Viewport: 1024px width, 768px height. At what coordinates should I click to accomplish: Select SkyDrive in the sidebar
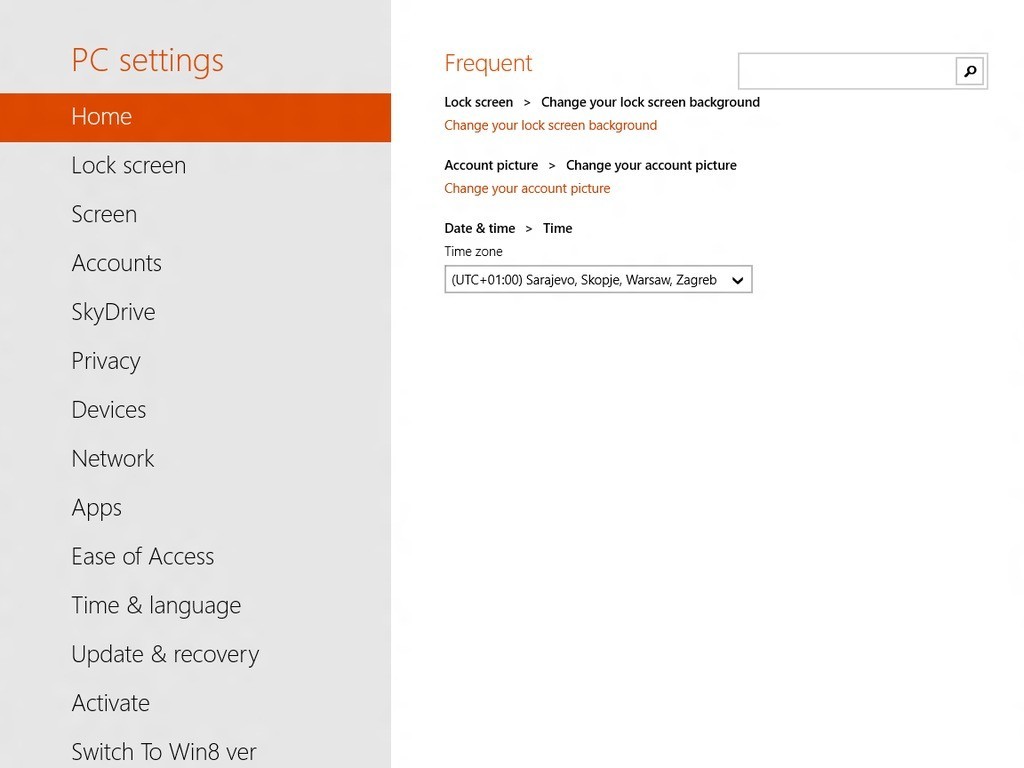[113, 313]
